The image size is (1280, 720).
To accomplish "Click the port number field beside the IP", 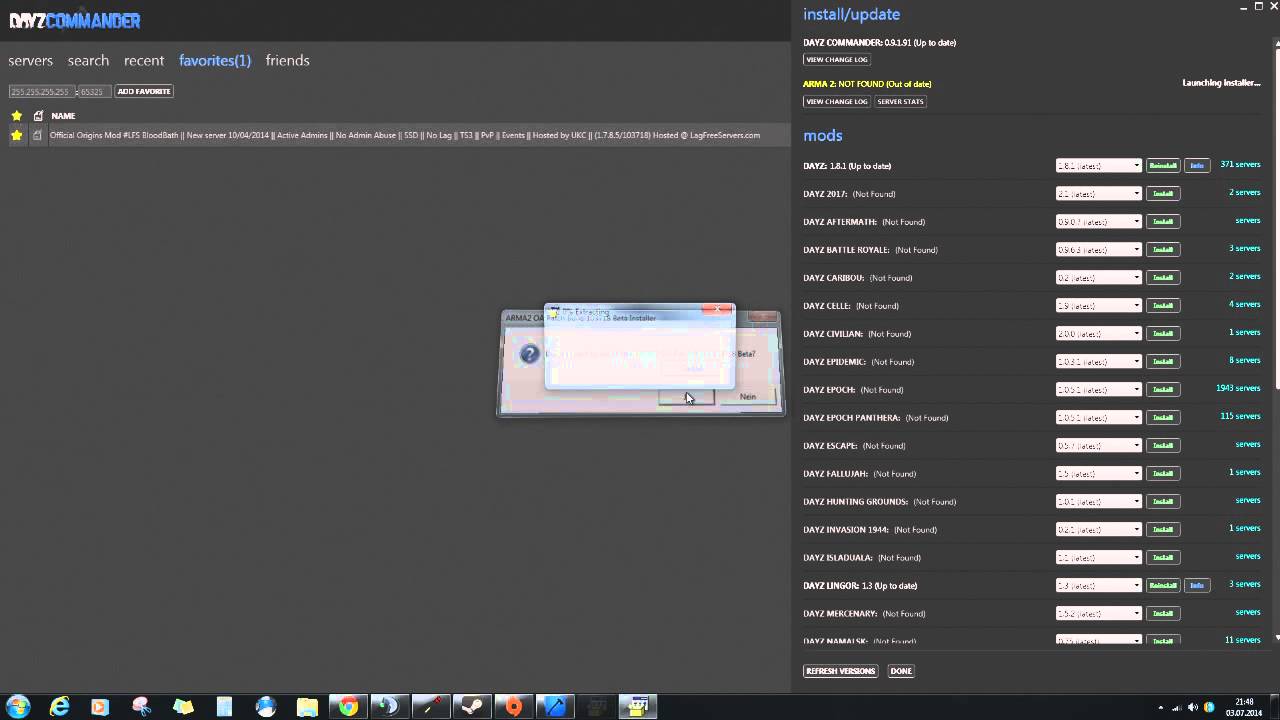I will (x=95, y=91).
